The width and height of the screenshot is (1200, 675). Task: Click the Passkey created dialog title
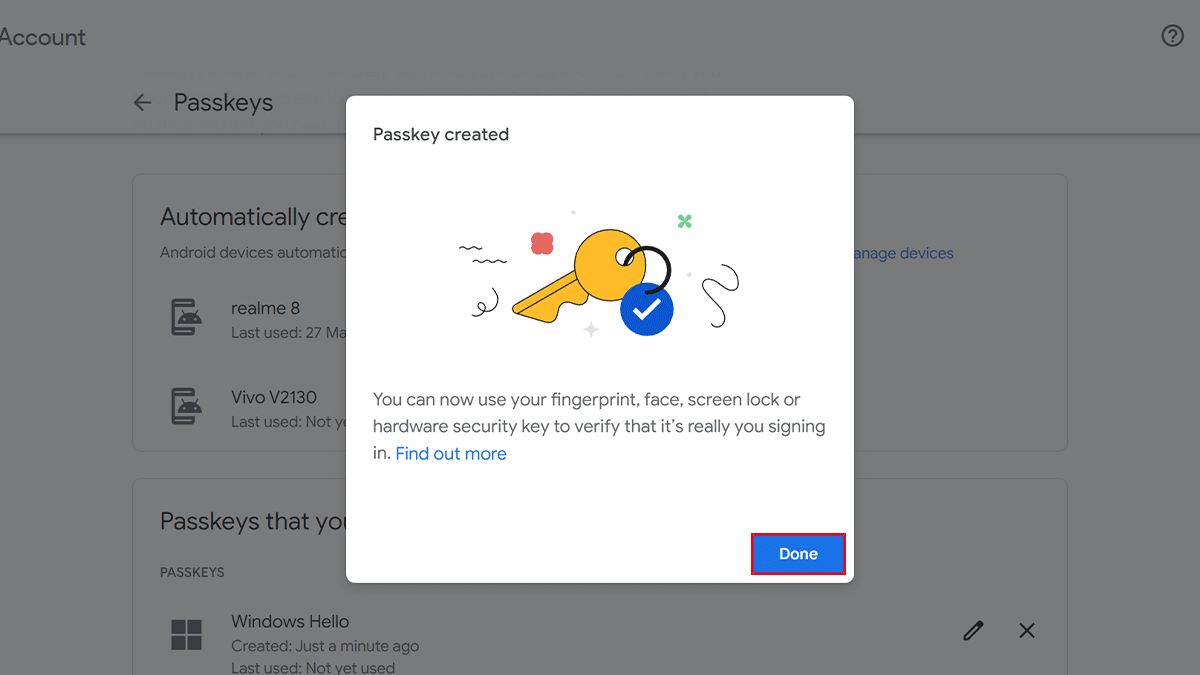click(441, 134)
